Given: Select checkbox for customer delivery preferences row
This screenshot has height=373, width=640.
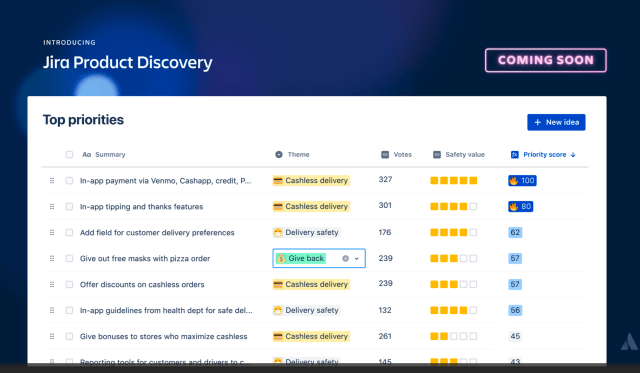Looking at the screenshot, I should coord(69,233).
